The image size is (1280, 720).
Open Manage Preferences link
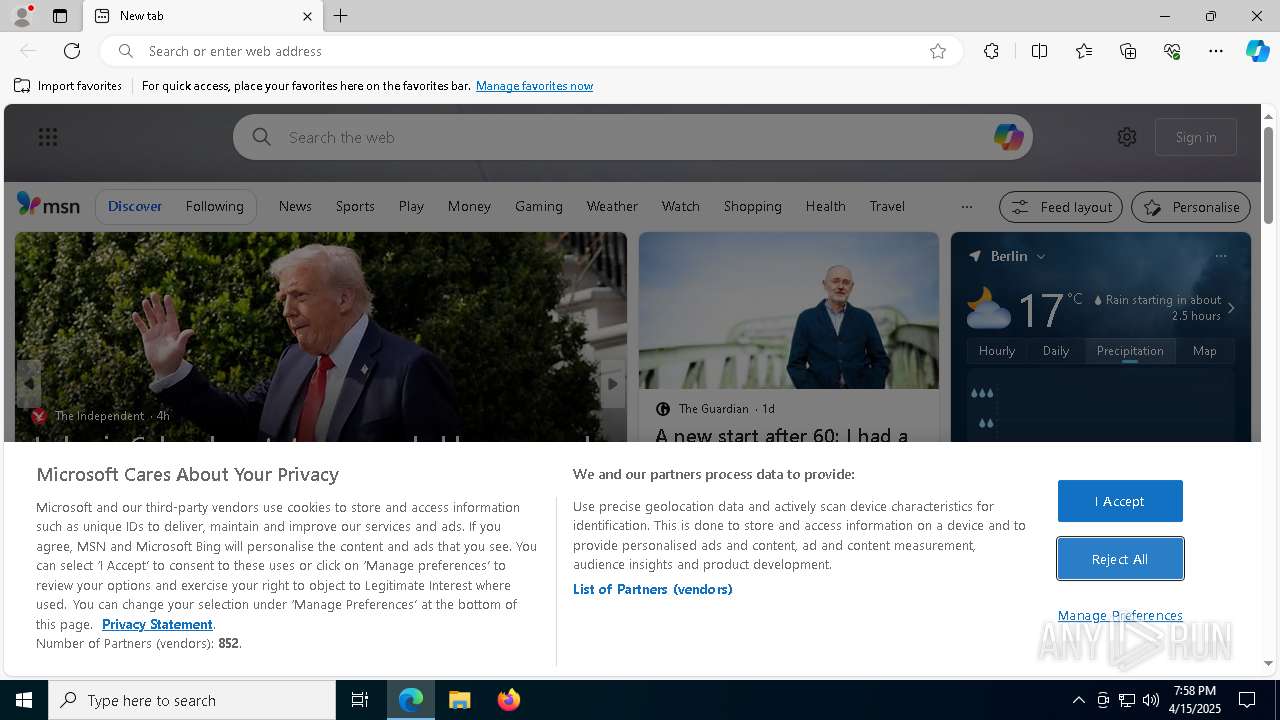pos(1120,615)
